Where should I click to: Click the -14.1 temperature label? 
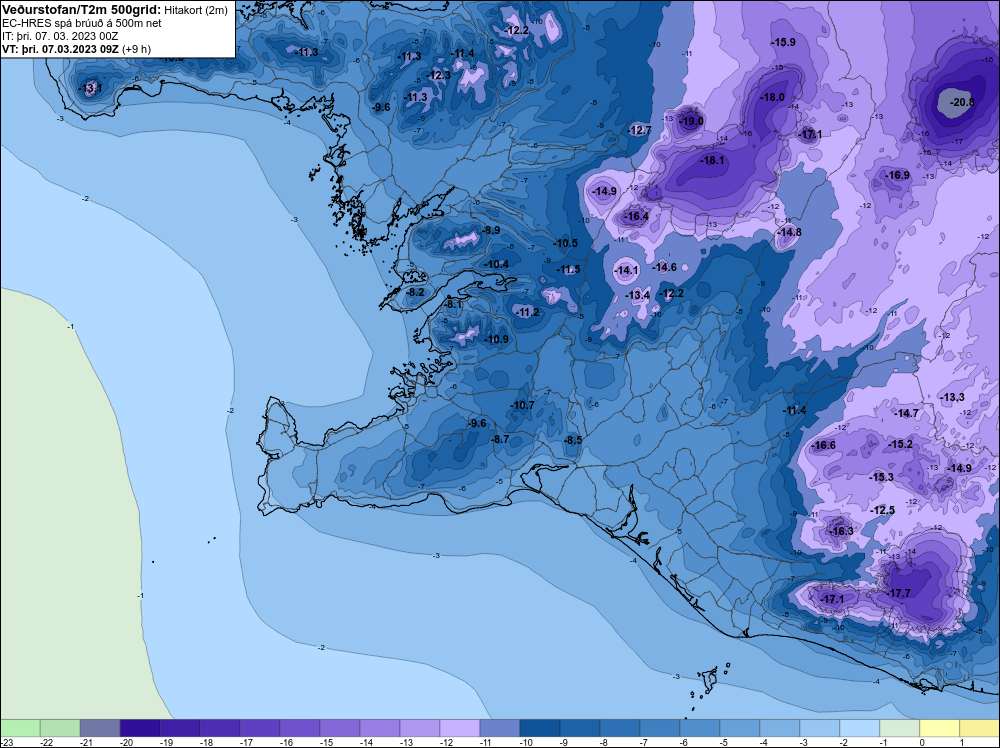pyautogui.click(x=626, y=270)
